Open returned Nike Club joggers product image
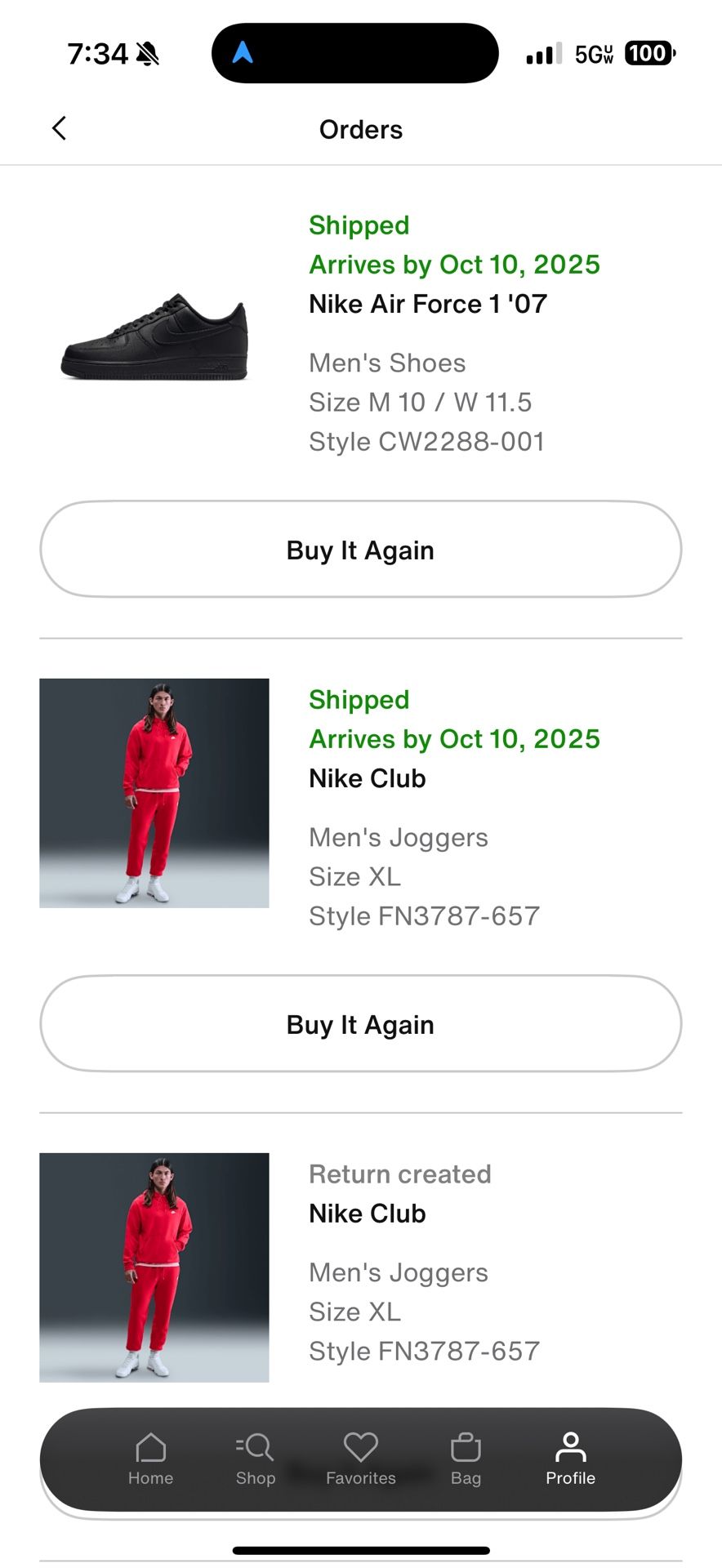722x1568 pixels. click(x=154, y=1267)
